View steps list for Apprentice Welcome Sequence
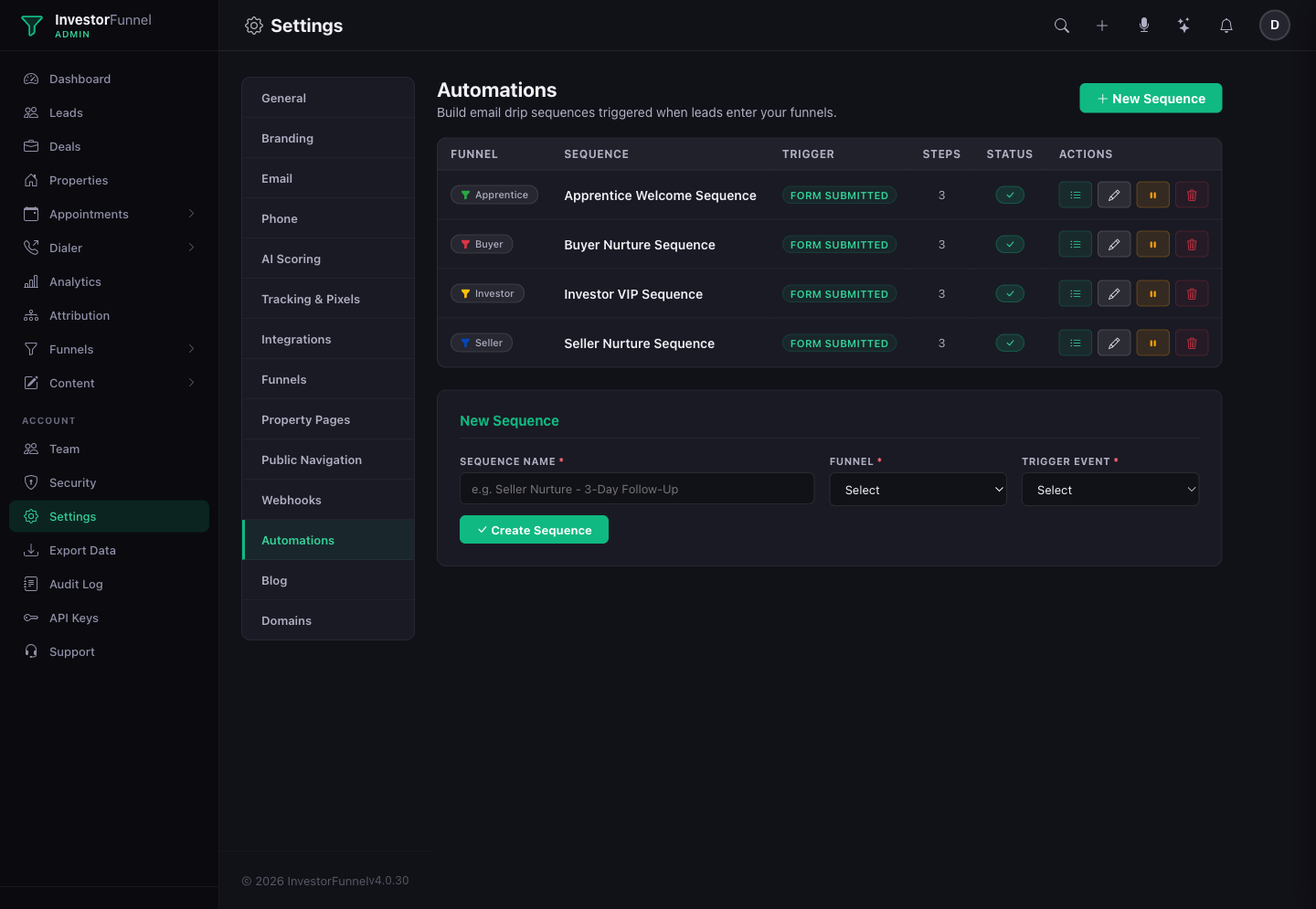Viewport: 1316px width, 909px height. click(x=1076, y=195)
